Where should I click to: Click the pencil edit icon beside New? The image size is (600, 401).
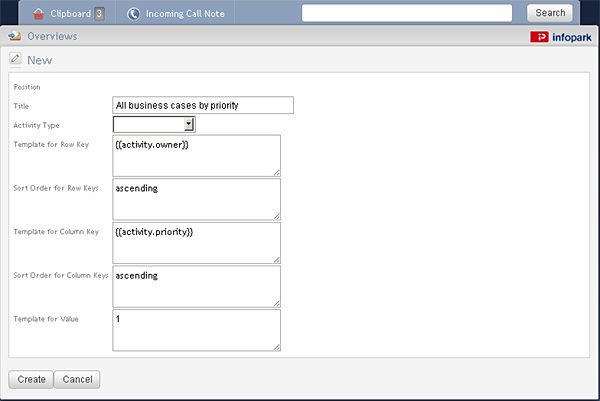pos(15,59)
